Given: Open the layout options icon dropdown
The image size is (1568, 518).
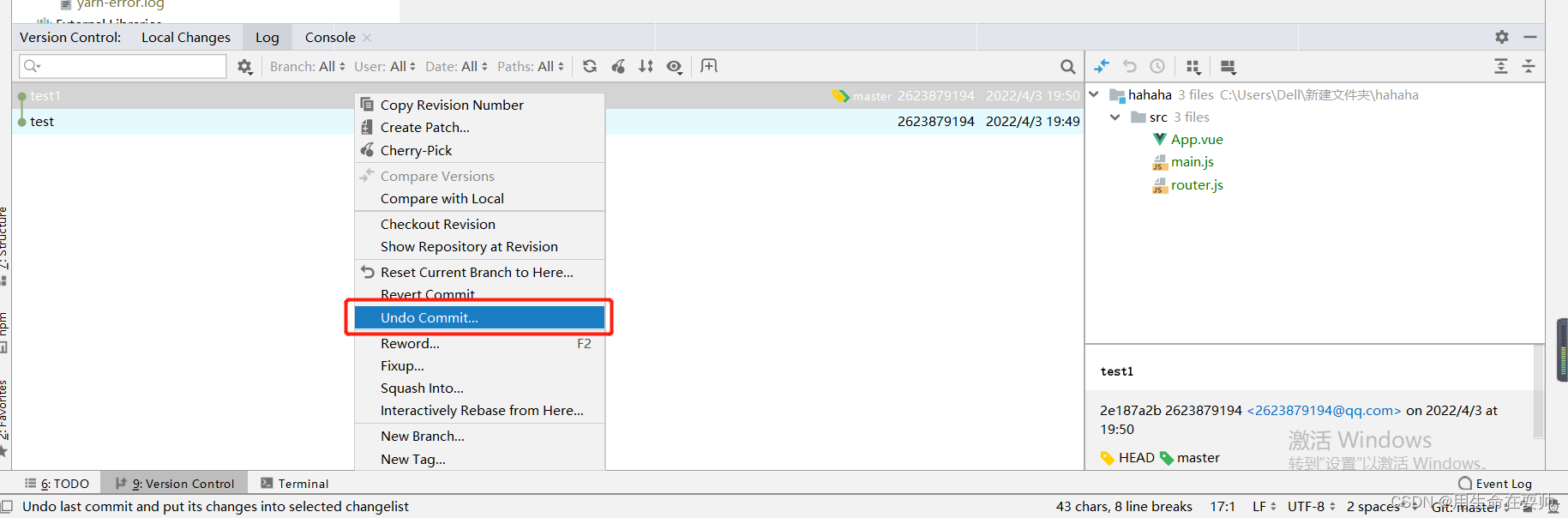Looking at the screenshot, I should point(1229,67).
